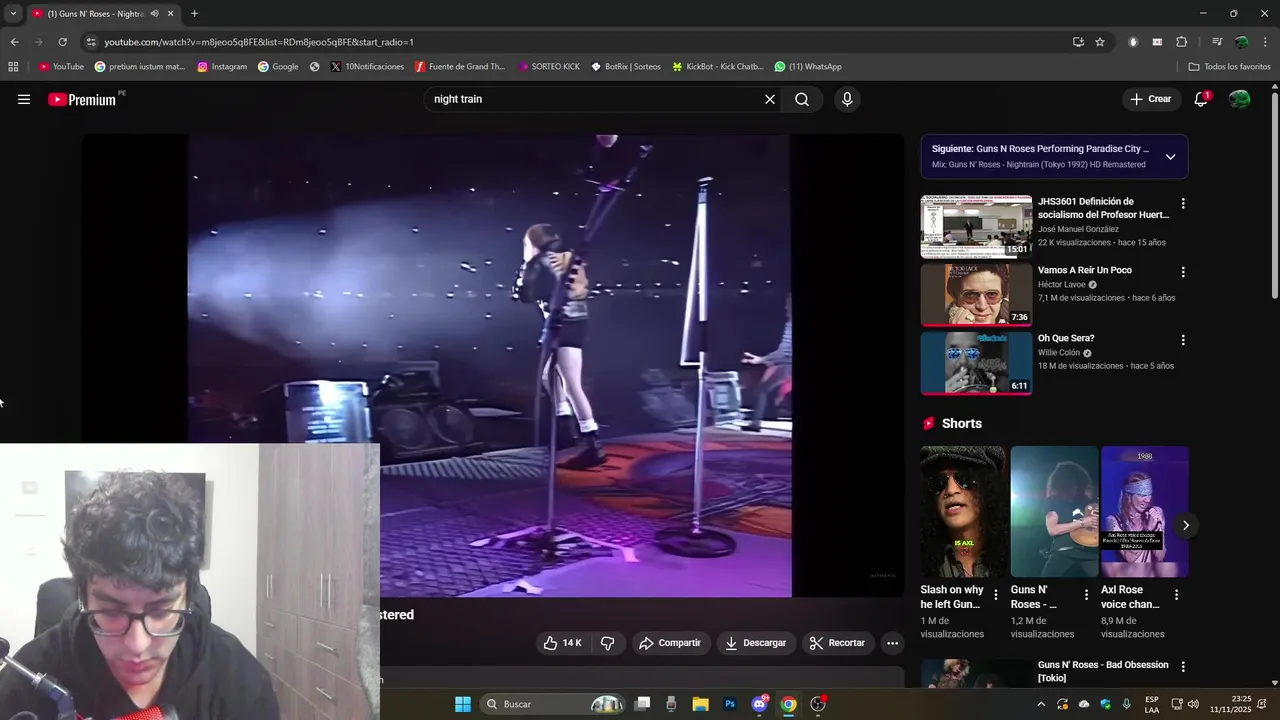Dislike the video with thumbs down
The width and height of the screenshot is (1280, 720).
tap(607, 643)
